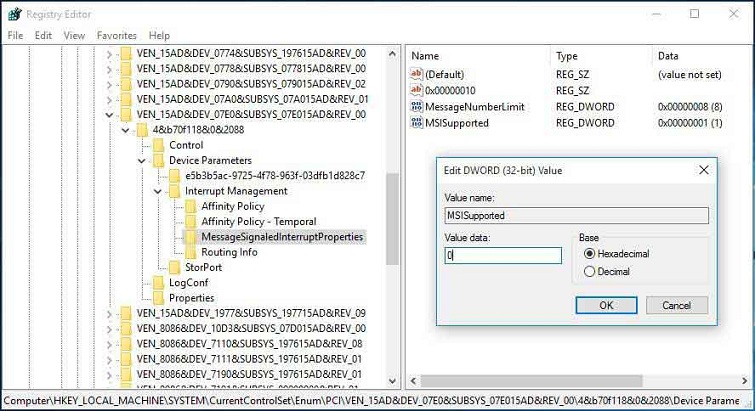Expand the VEN_8086&DEV_7110 key
The image size is (755, 411).
(x=109, y=345)
